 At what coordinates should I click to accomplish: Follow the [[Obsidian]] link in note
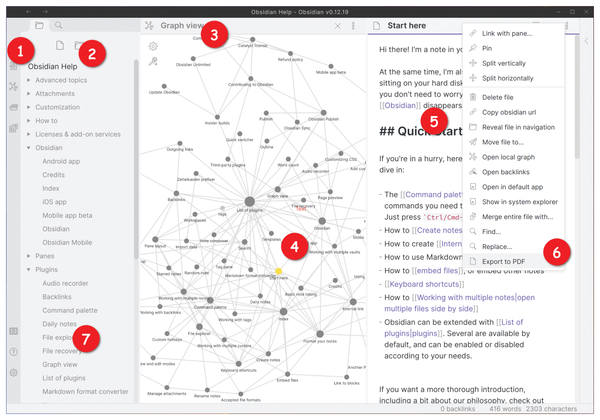tap(400, 105)
